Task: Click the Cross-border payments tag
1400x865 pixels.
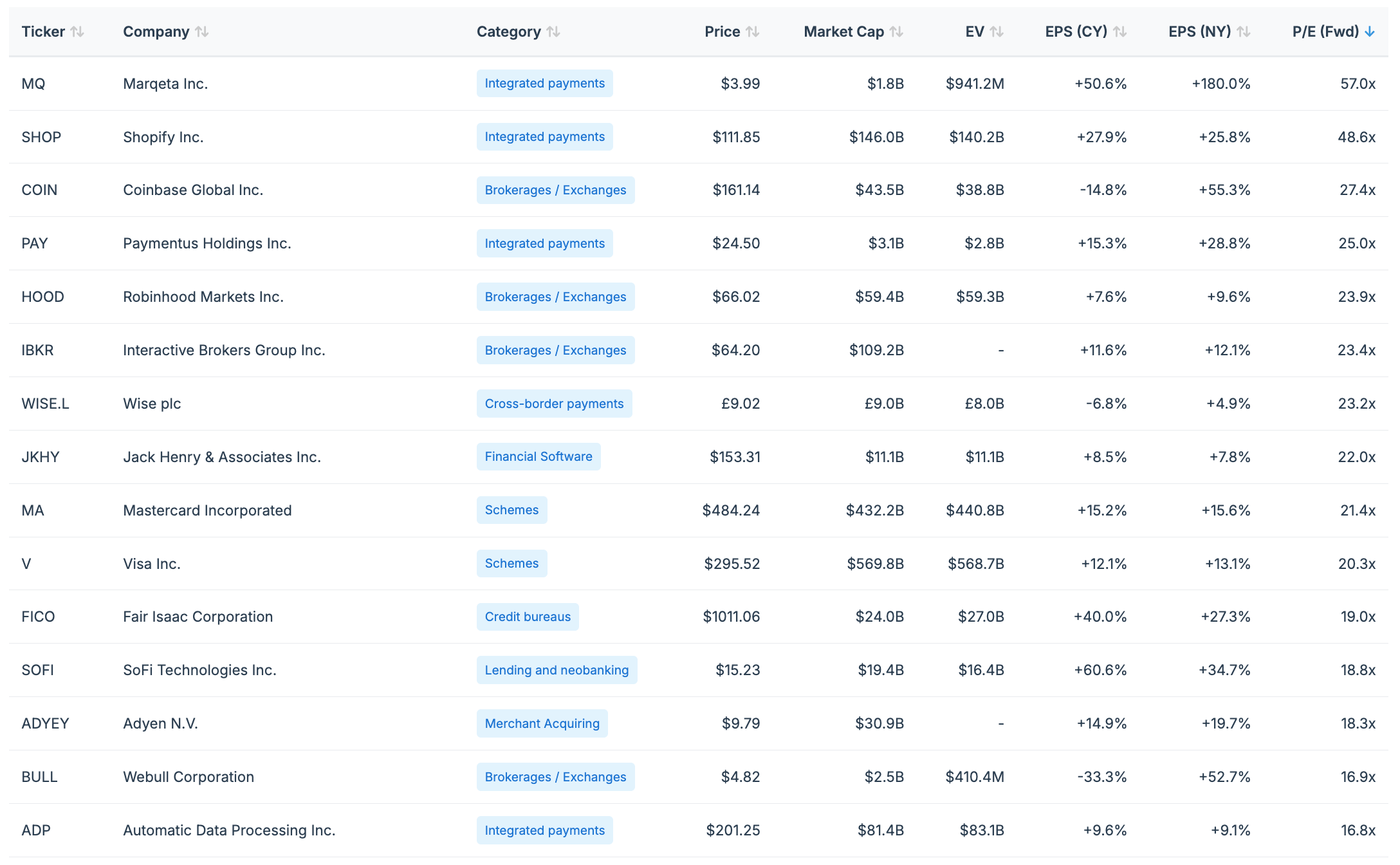Action: pos(554,404)
